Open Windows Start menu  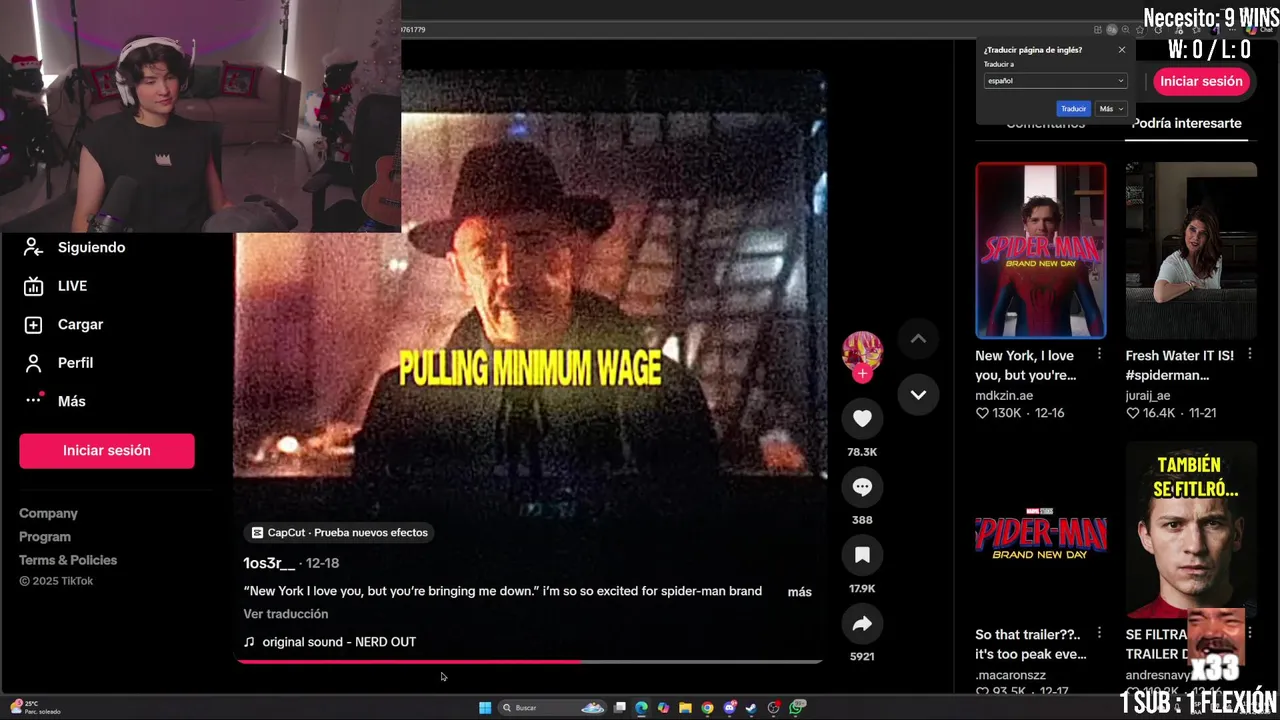tap(485, 708)
